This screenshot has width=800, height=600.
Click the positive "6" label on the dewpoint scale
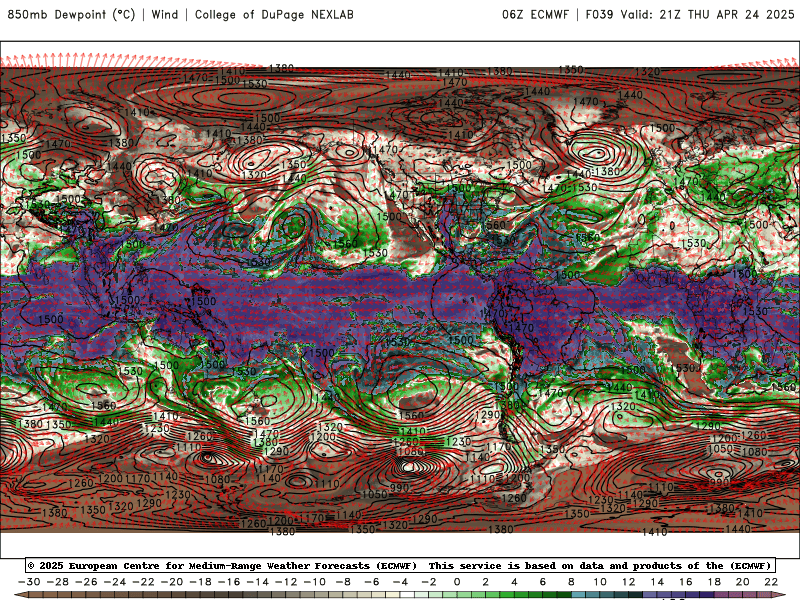point(543,582)
